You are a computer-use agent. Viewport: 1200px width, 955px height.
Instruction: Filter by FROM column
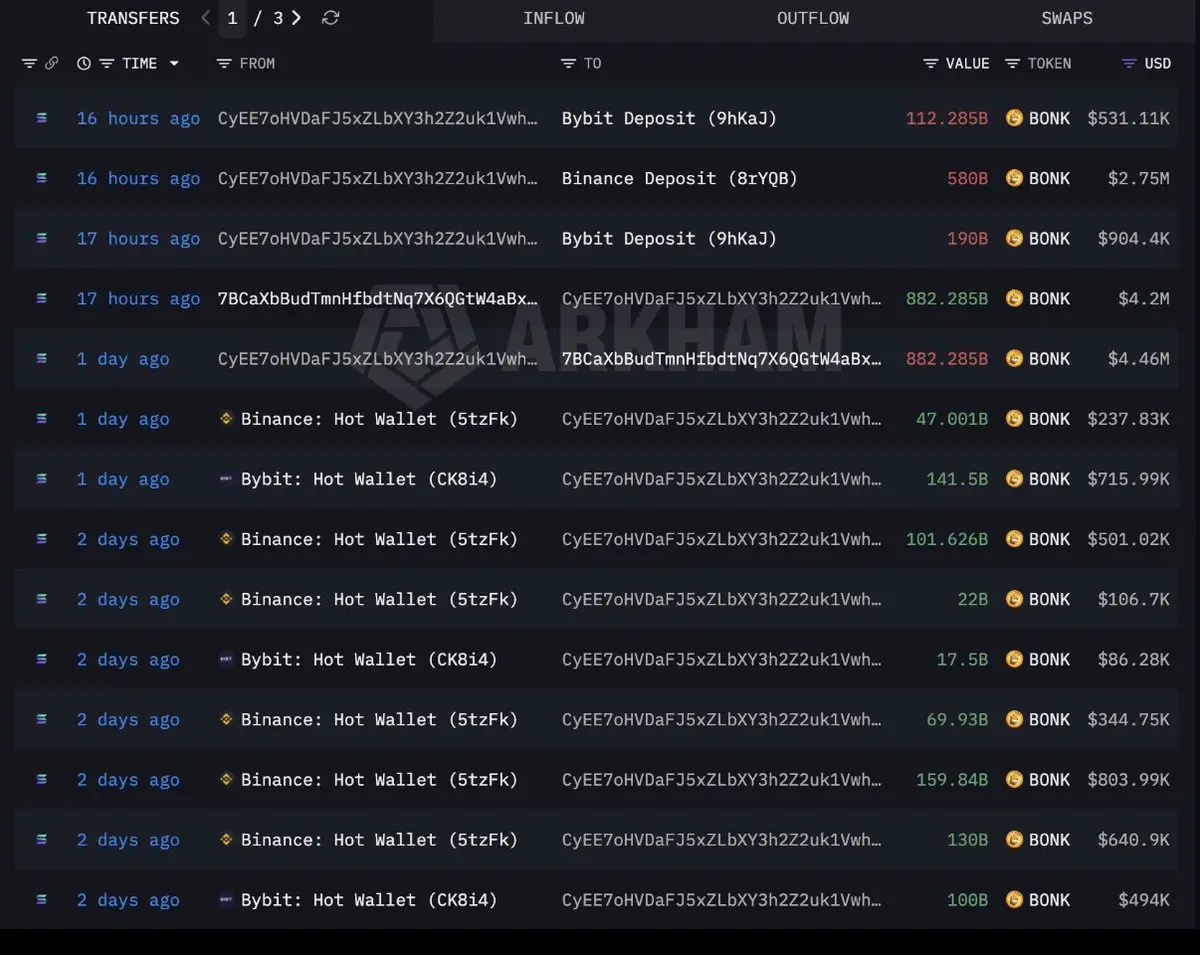click(224, 63)
